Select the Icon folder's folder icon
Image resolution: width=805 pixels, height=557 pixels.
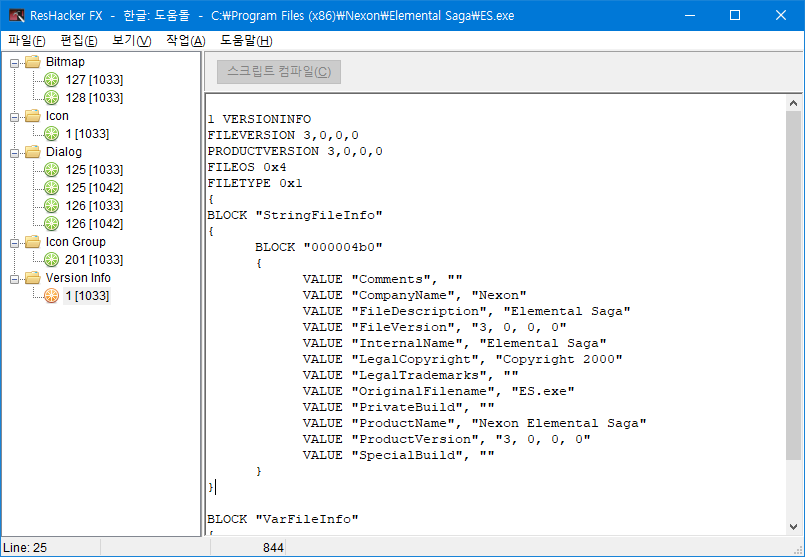33,116
